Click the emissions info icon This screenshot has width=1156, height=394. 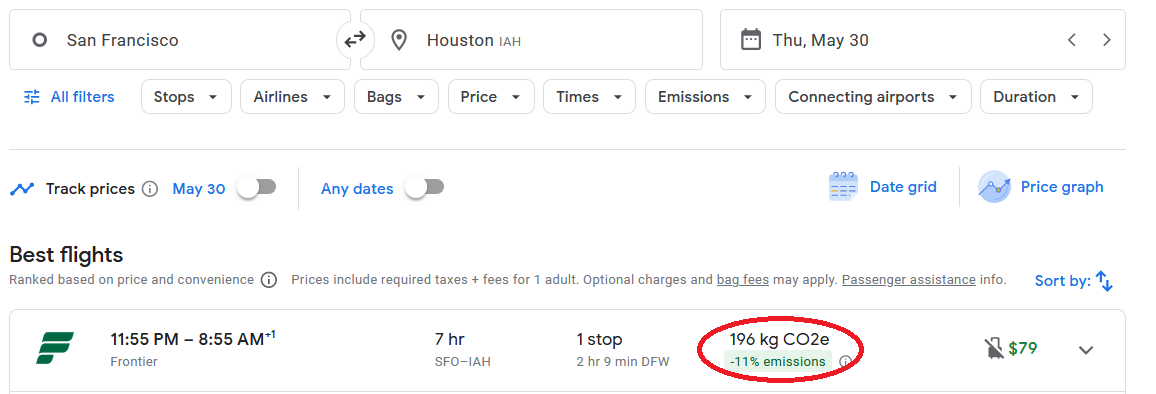pos(845,362)
